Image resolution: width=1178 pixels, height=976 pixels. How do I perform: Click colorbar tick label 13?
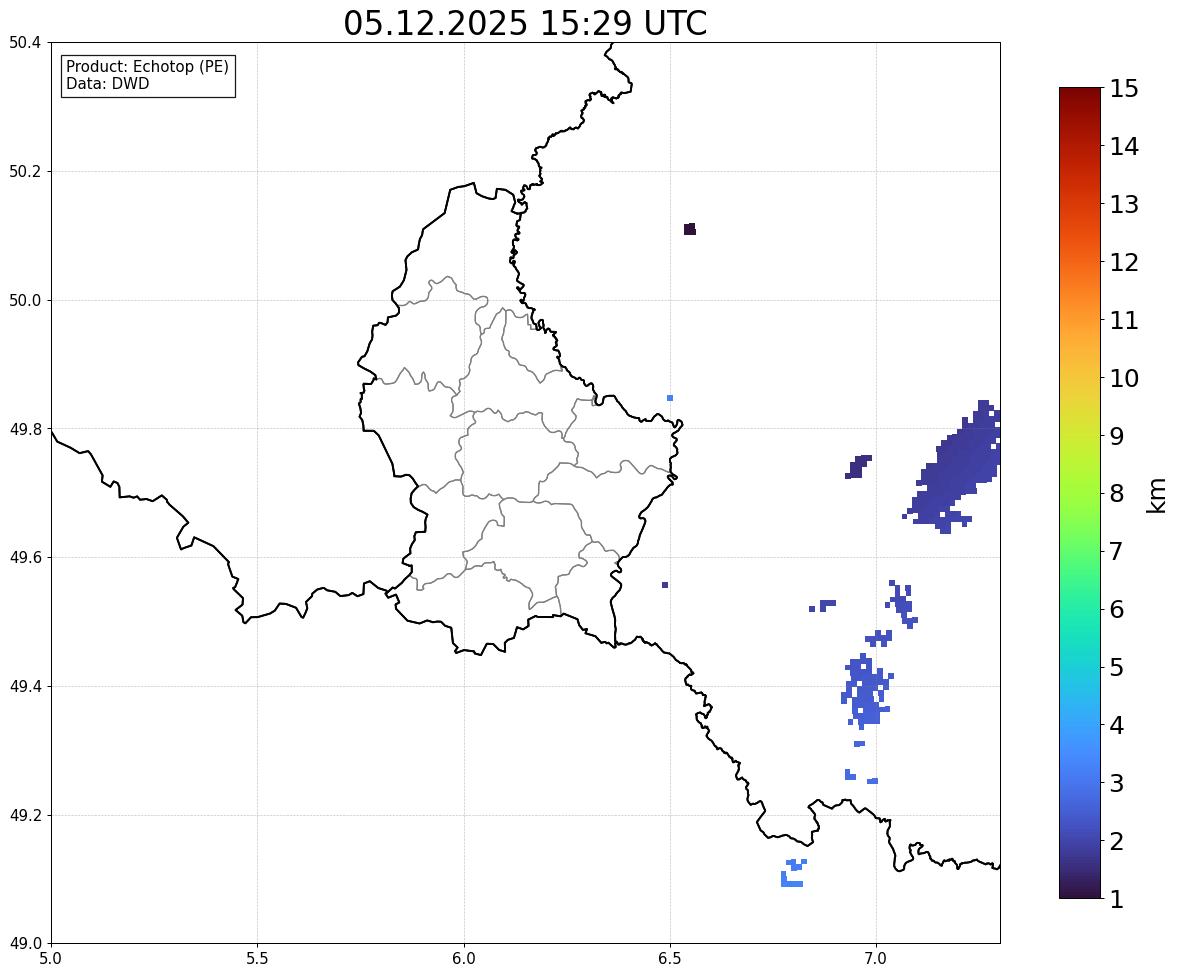1124,204
